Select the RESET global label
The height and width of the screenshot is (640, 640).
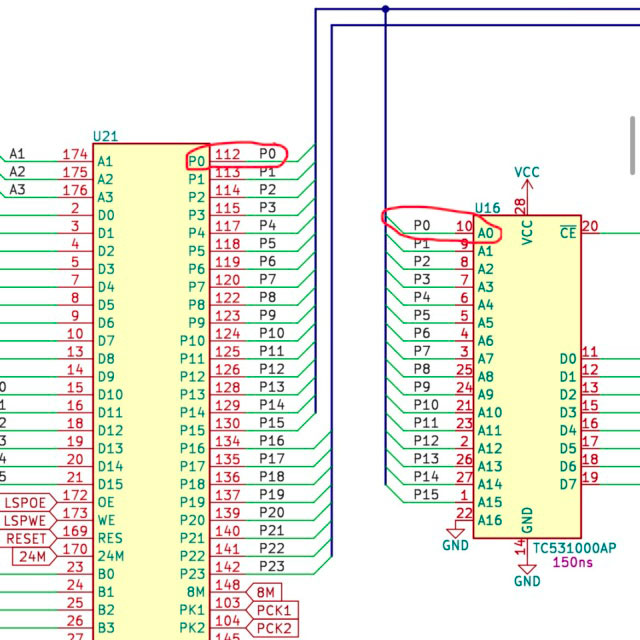28,538
